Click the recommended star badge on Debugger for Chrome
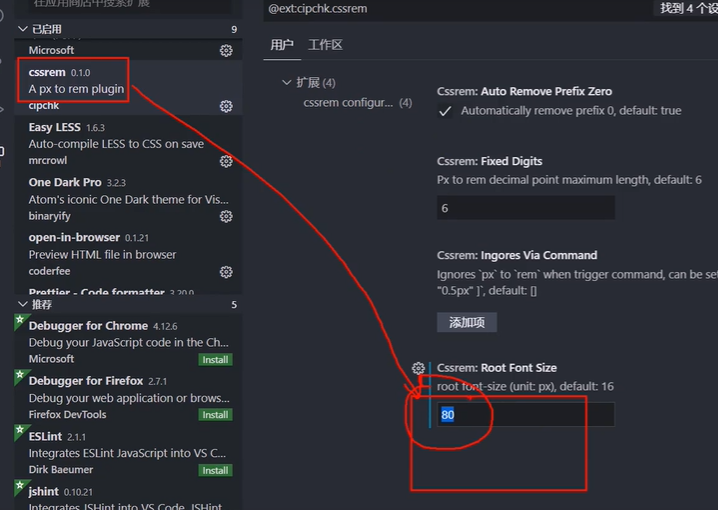The width and height of the screenshot is (718, 510). coord(20,321)
